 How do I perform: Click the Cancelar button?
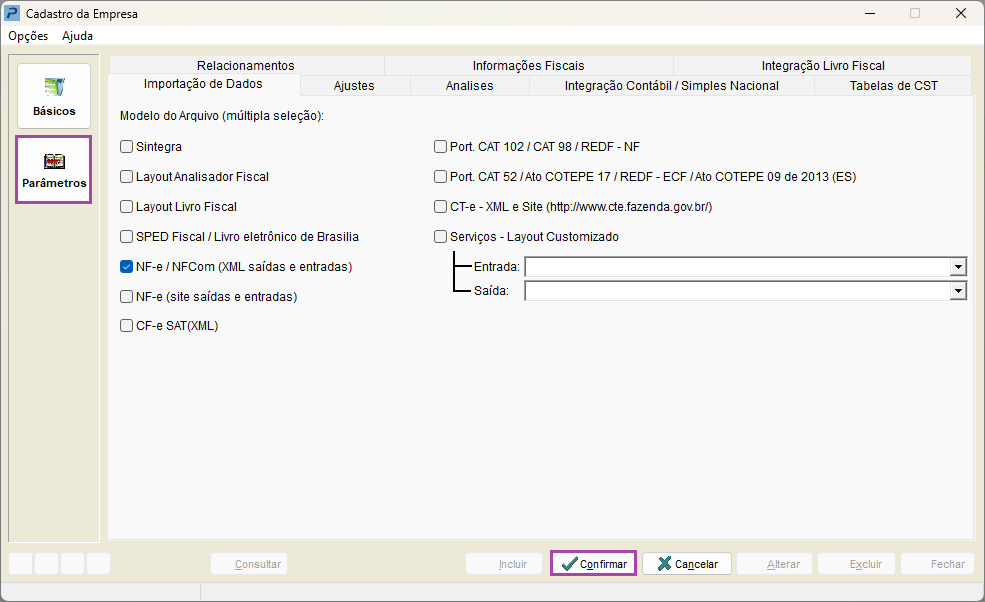(687, 564)
